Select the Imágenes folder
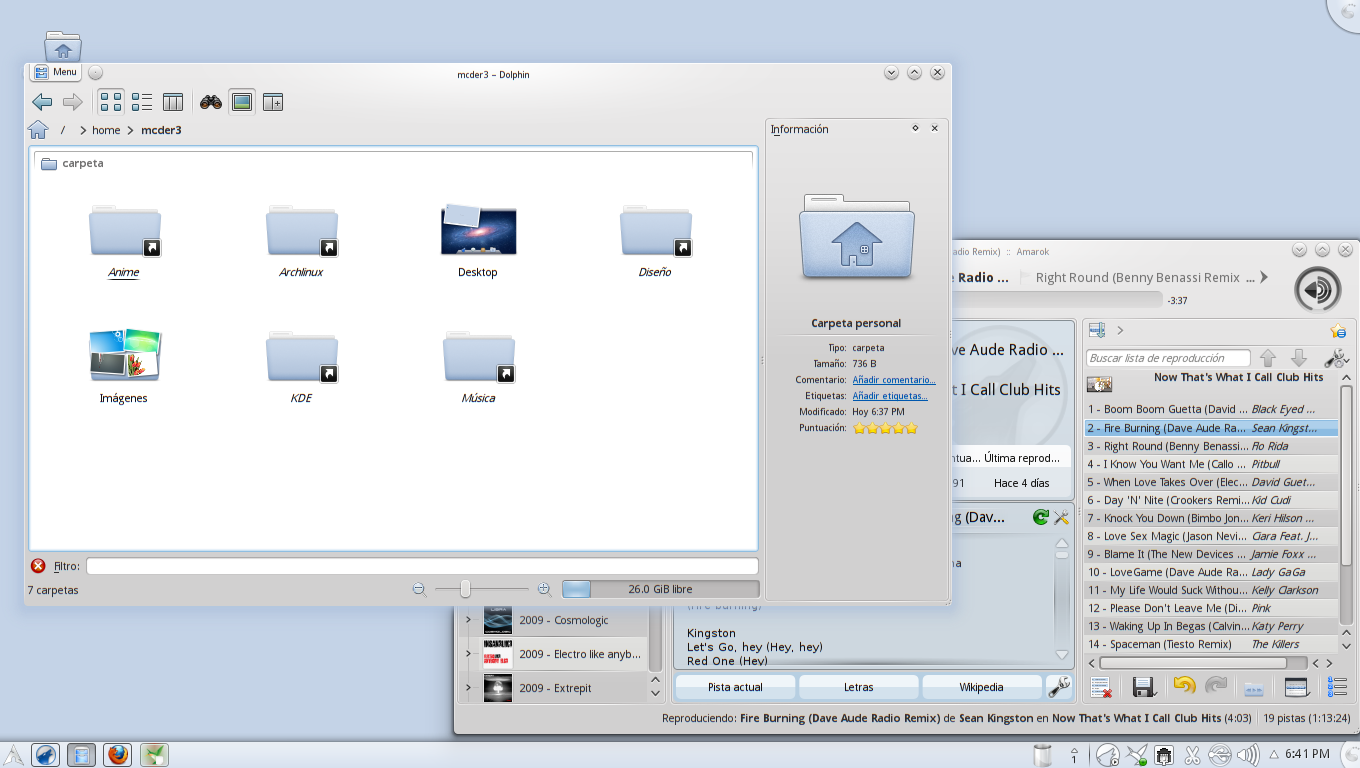Screen dimensions: 1360x768 click(124, 367)
